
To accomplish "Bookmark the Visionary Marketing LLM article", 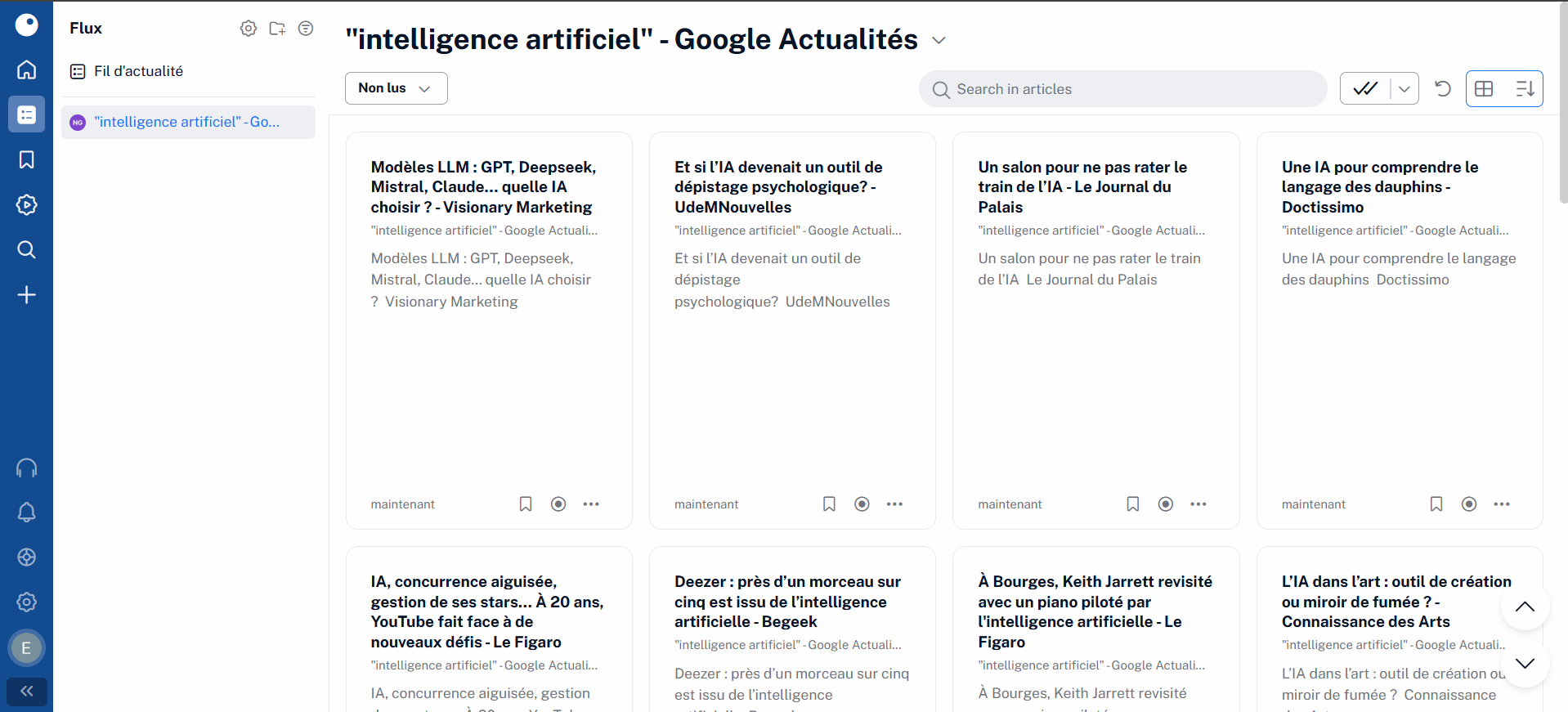I will tap(526, 504).
